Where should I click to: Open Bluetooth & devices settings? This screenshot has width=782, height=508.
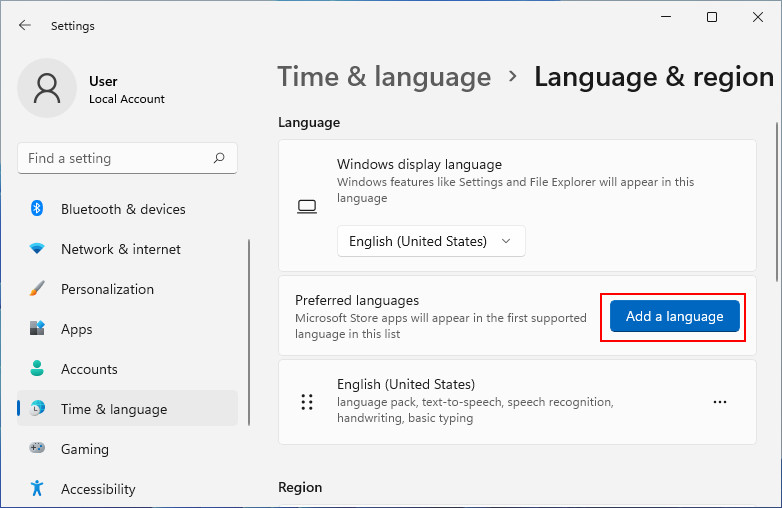pyautogui.click(x=127, y=208)
